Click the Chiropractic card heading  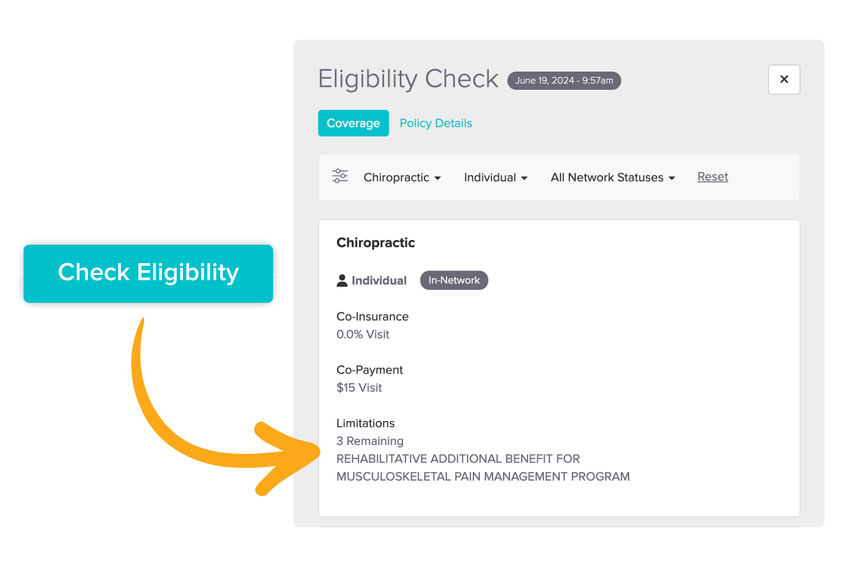[376, 243]
